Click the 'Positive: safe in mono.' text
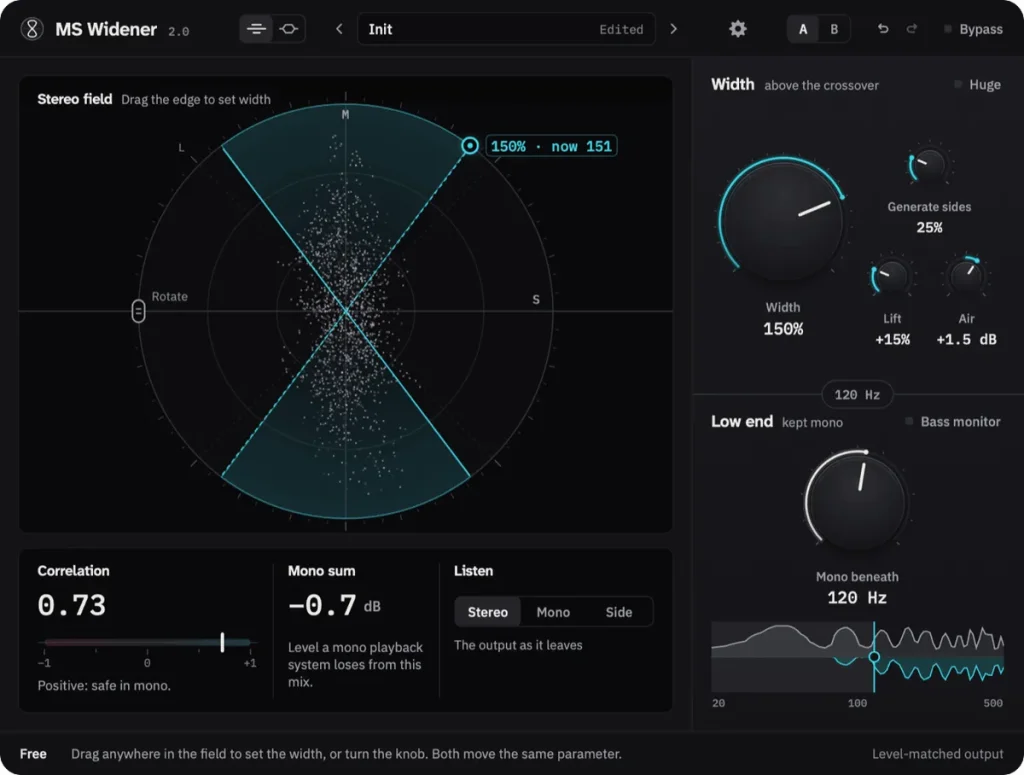Viewport: 1024px width, 775px height. pyautogui.click(x=104, y=686)
